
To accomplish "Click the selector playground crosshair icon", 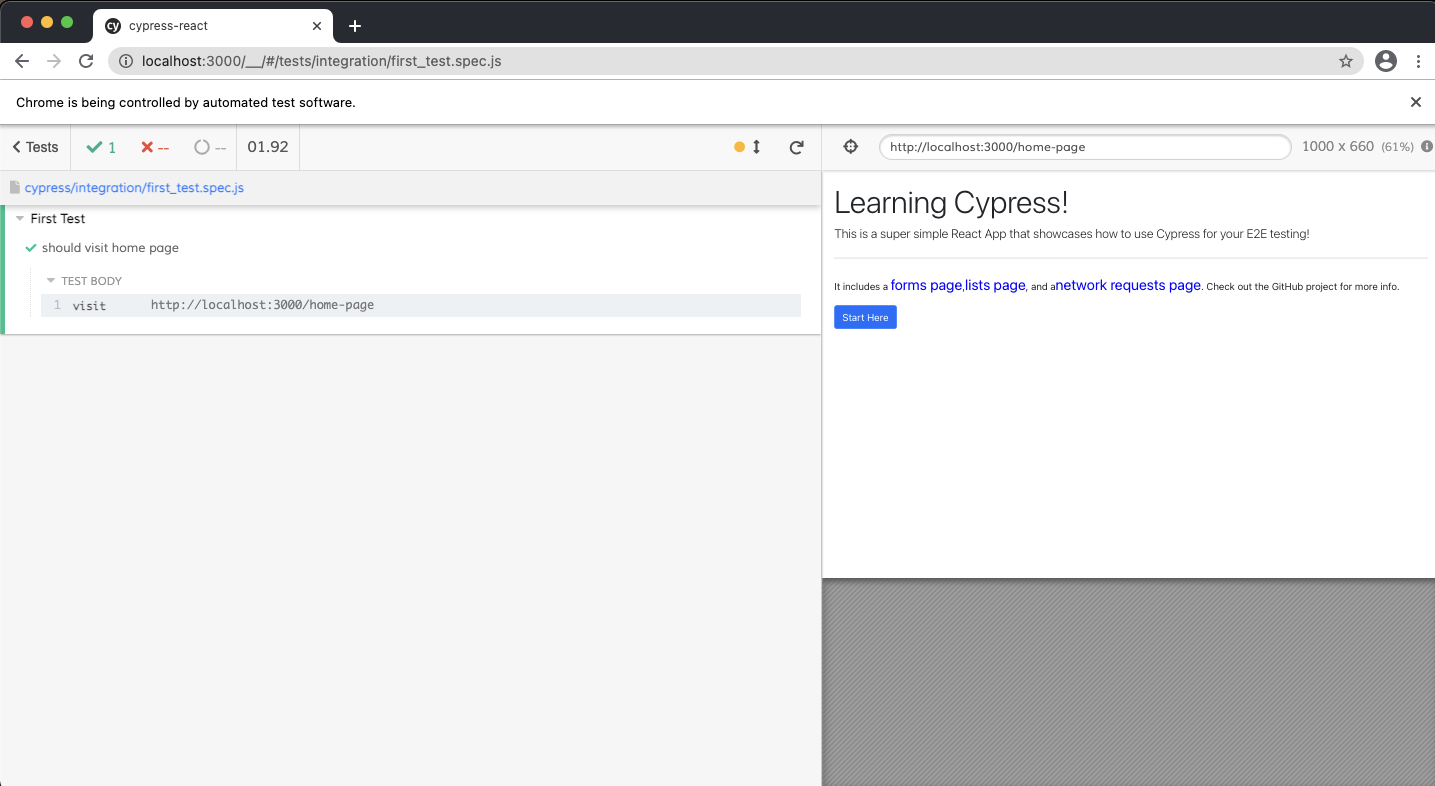I will click(850, 147).
